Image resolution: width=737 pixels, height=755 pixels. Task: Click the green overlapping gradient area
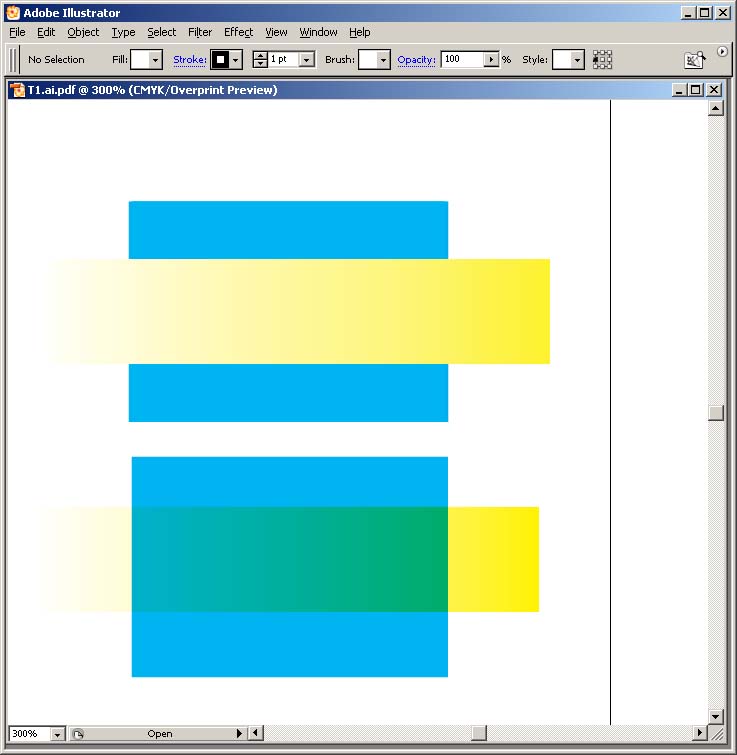(290, 559)
